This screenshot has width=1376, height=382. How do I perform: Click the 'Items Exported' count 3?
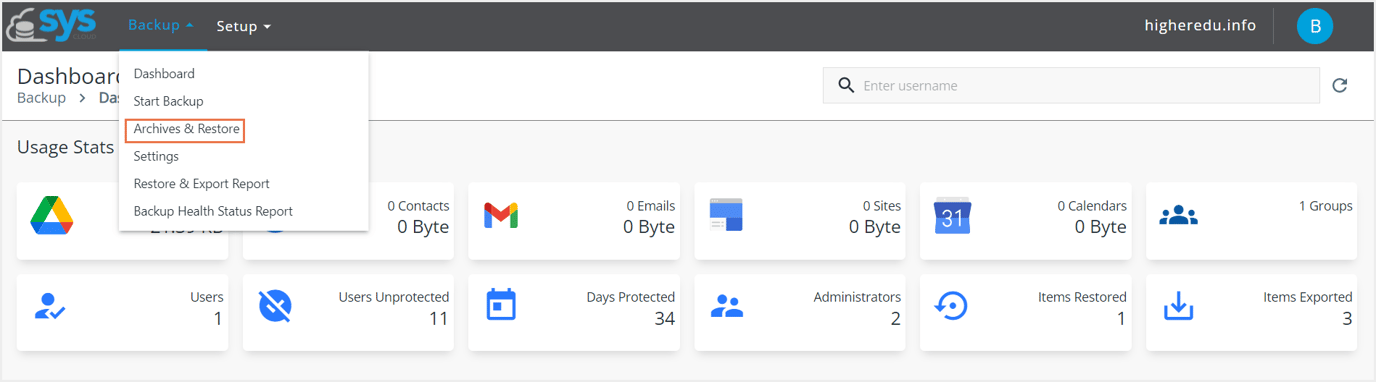pos(1348,319)
